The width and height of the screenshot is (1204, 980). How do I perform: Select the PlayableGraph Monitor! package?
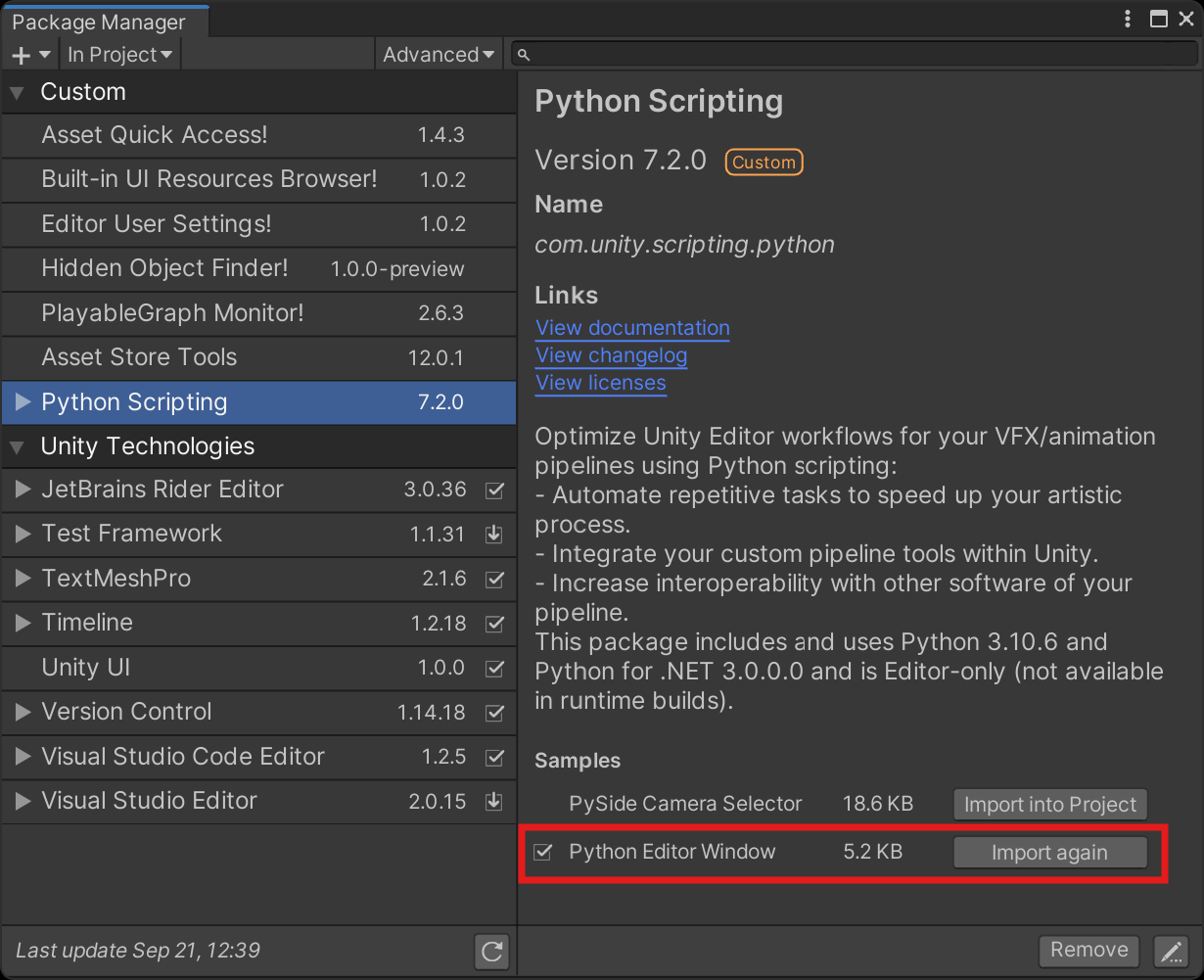(258, 313)
